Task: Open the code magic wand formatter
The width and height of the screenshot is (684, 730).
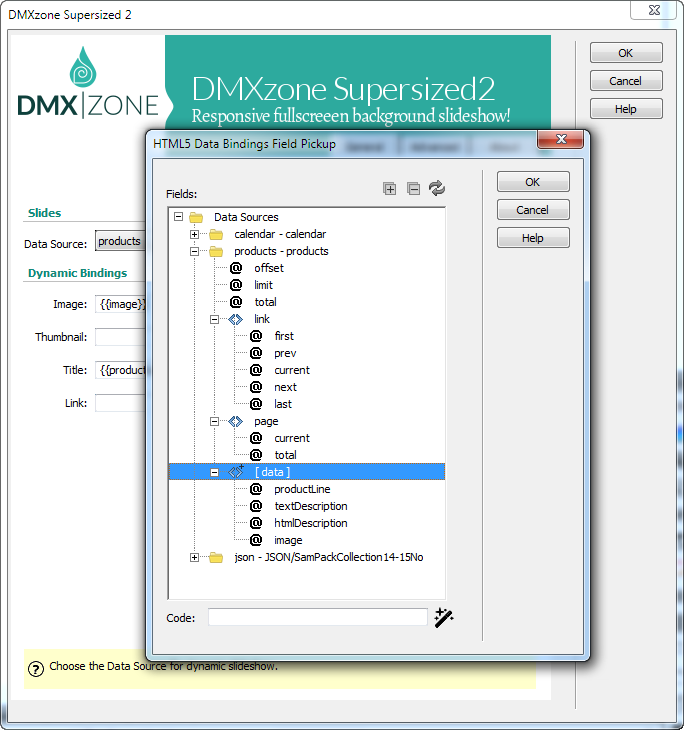Action: point(444,618)
